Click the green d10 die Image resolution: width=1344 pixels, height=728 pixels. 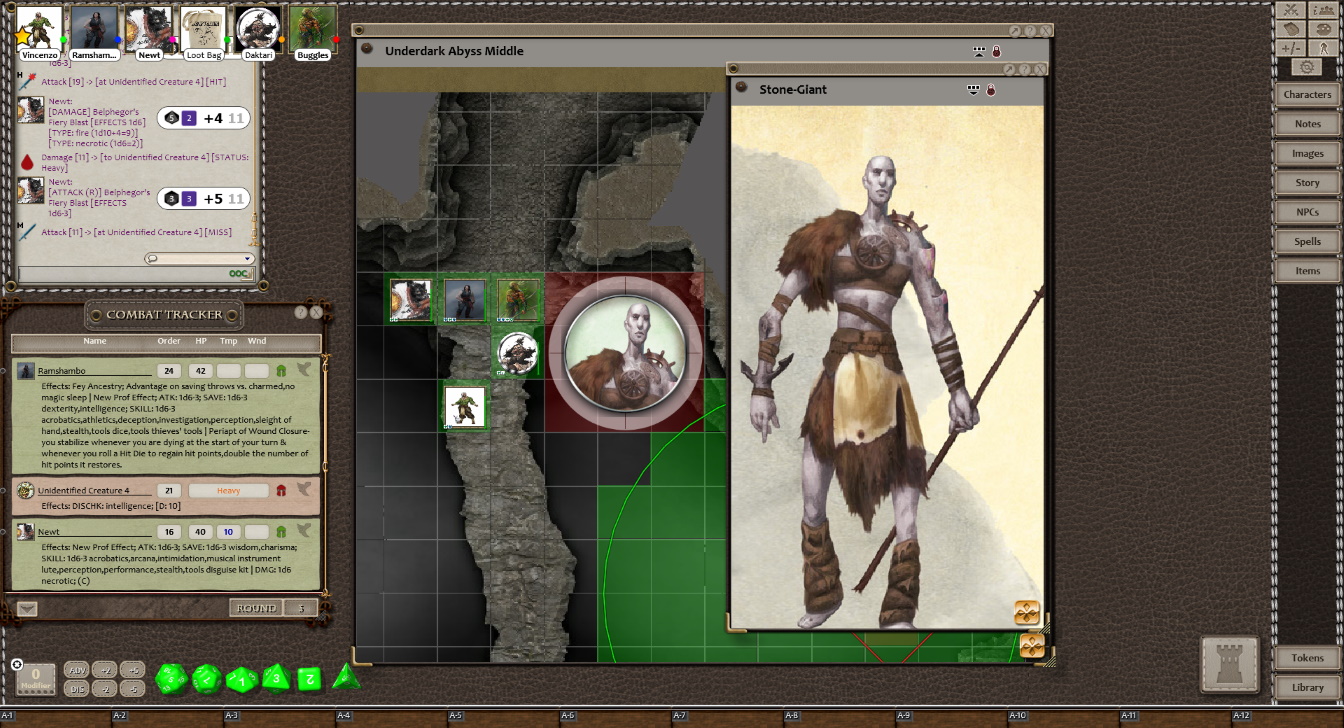click(242, 680)
